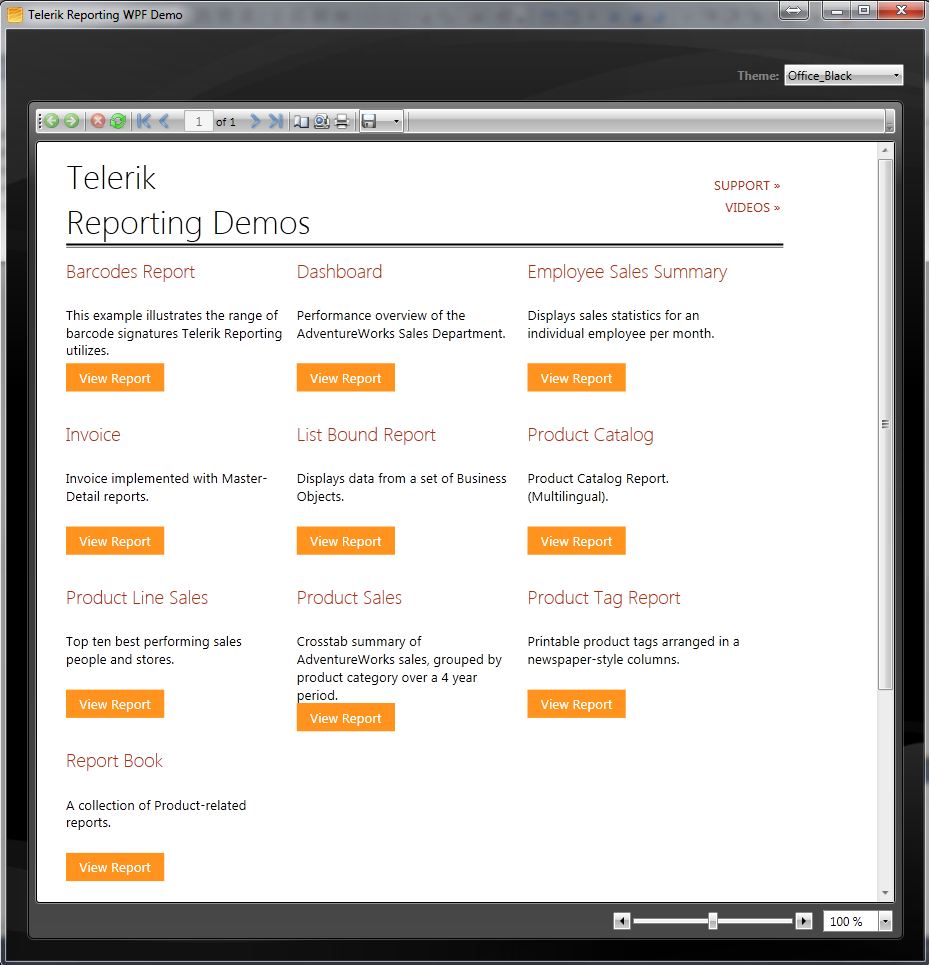Click the Telerik Reporting app title icon
This screenshot has height=965, width=929.
[15, 14]
